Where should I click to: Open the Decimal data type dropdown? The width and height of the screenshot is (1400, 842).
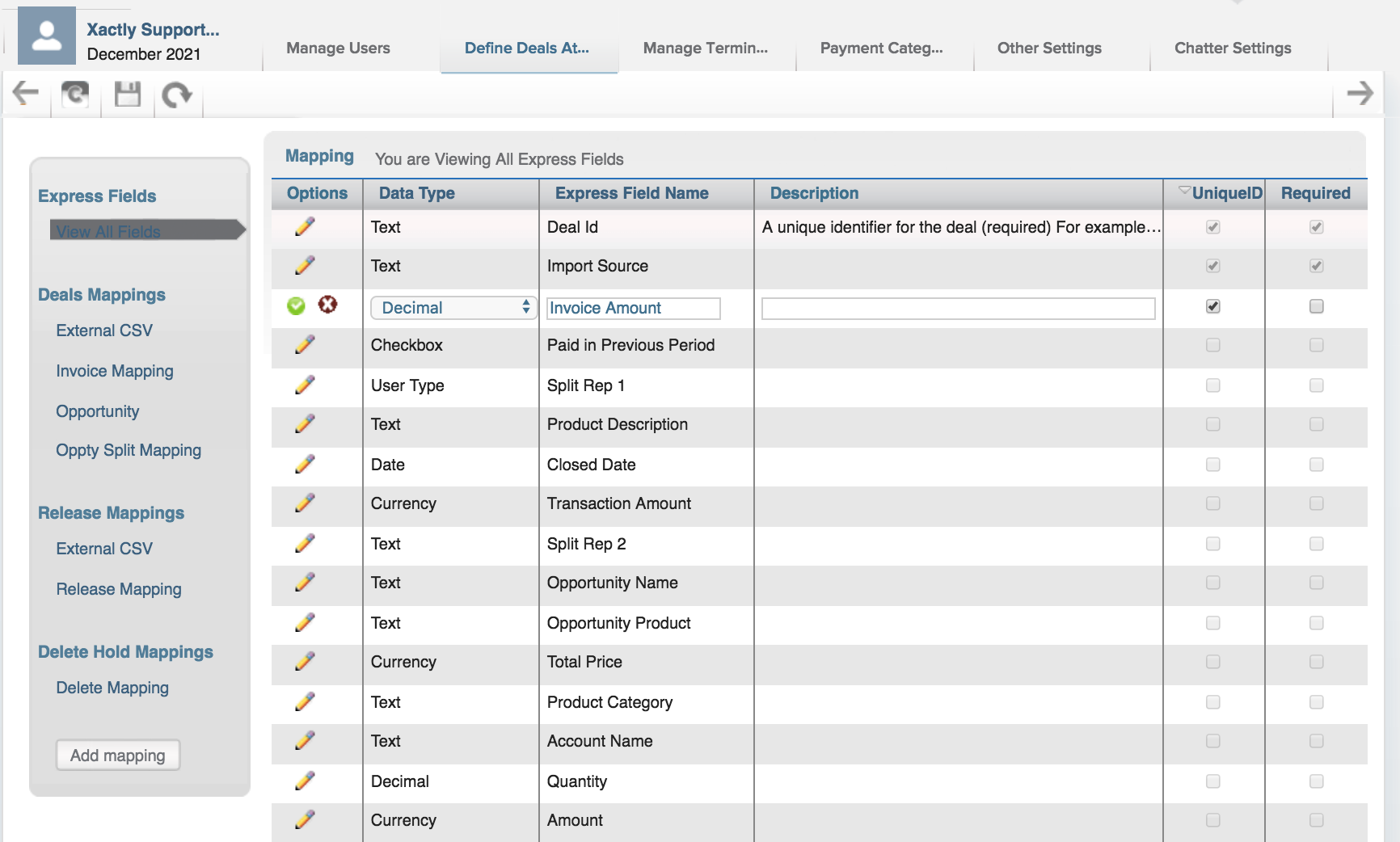click(453, 308)
